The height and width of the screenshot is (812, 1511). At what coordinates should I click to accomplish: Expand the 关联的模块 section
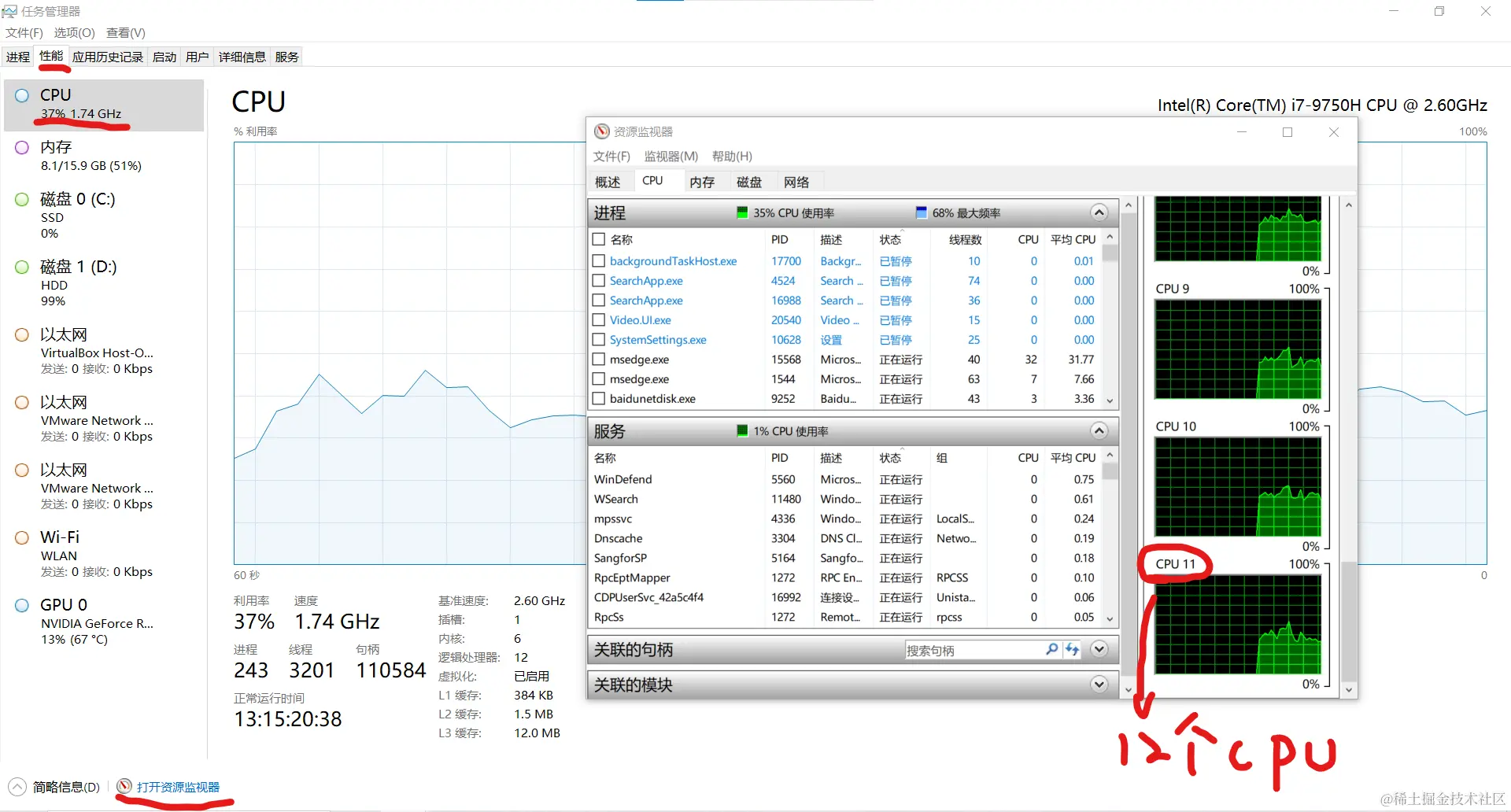[1099, 684]
